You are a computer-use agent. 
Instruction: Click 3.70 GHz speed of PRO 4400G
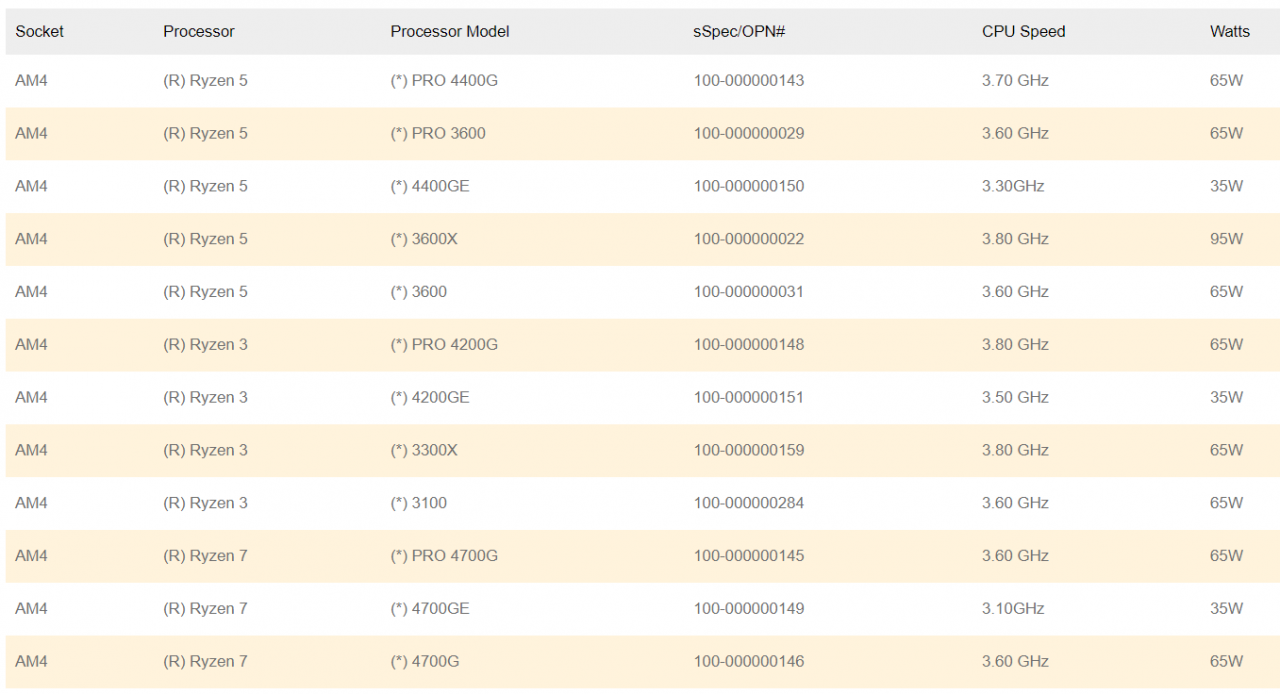(x=1015, y=81)
